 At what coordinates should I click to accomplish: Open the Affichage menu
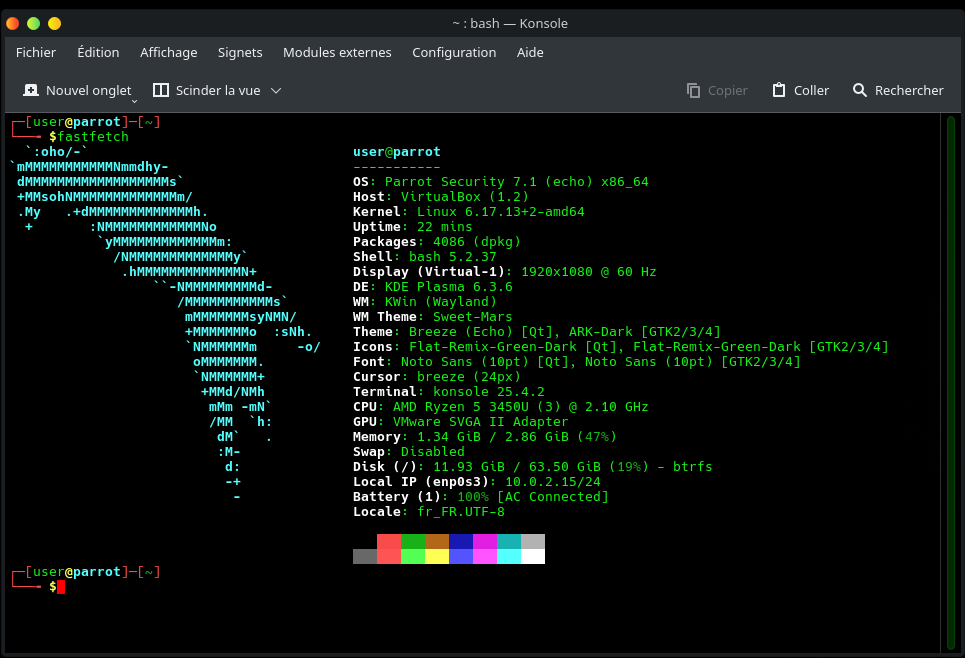click(168, 52)
